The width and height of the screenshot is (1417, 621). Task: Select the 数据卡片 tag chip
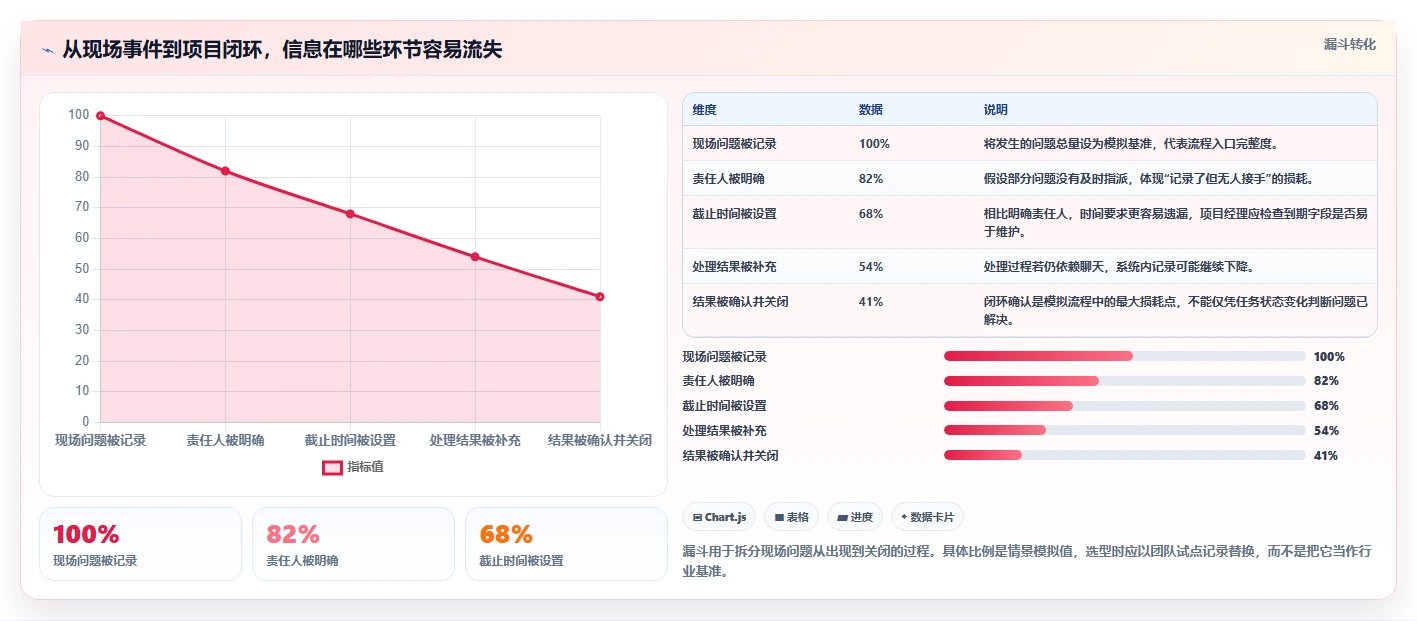[x=927, y=517]
